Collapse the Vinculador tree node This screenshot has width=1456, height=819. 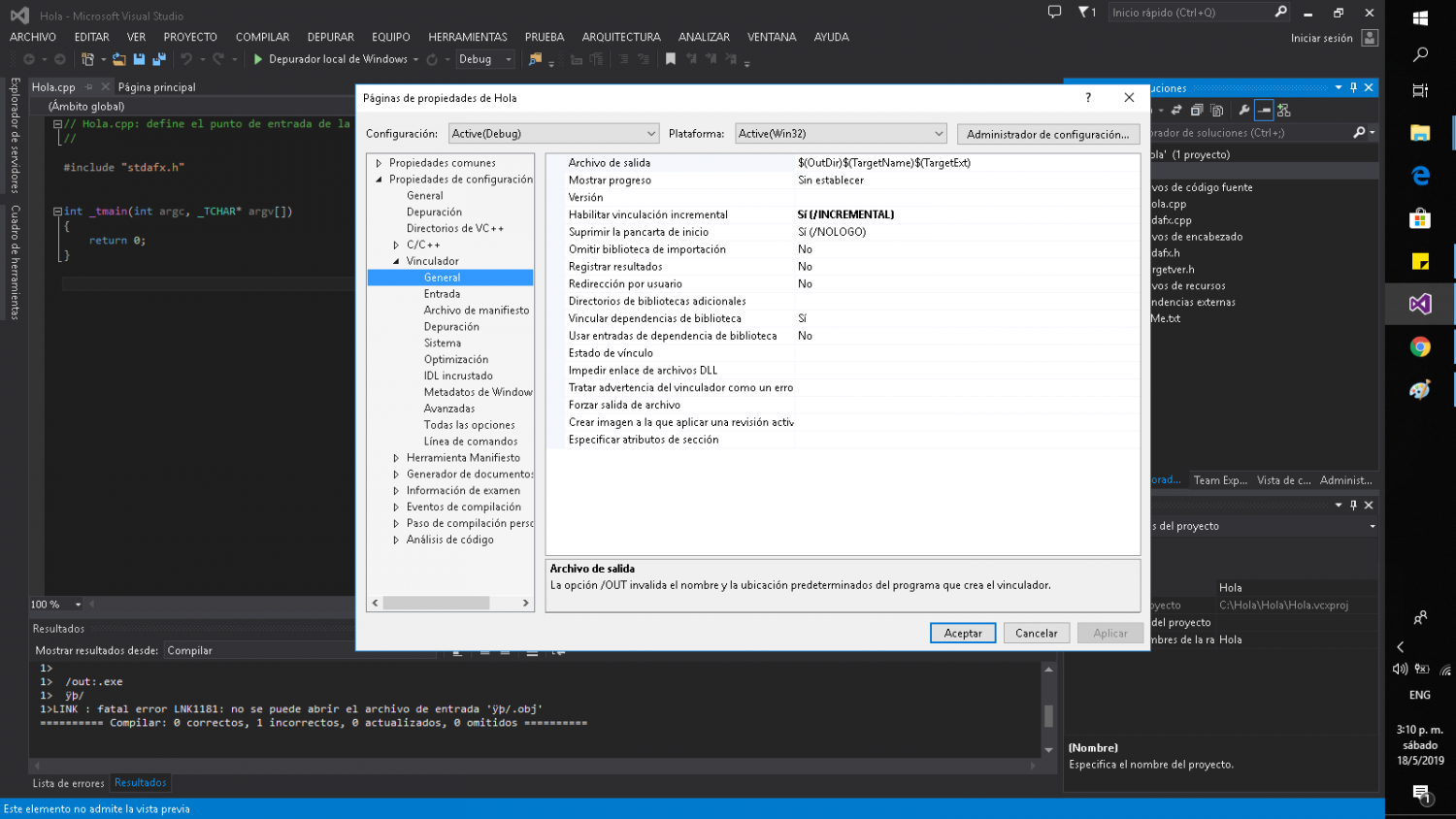(396, 261)
